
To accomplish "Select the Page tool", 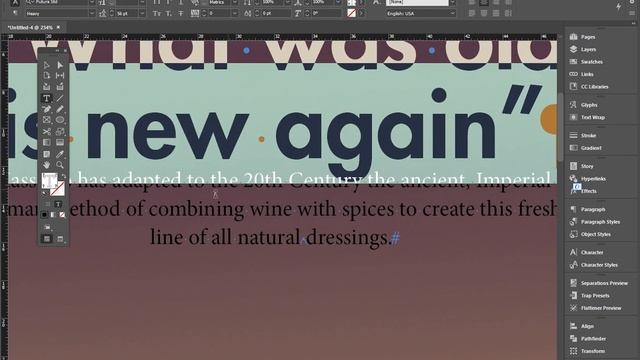I will point(47,76).
